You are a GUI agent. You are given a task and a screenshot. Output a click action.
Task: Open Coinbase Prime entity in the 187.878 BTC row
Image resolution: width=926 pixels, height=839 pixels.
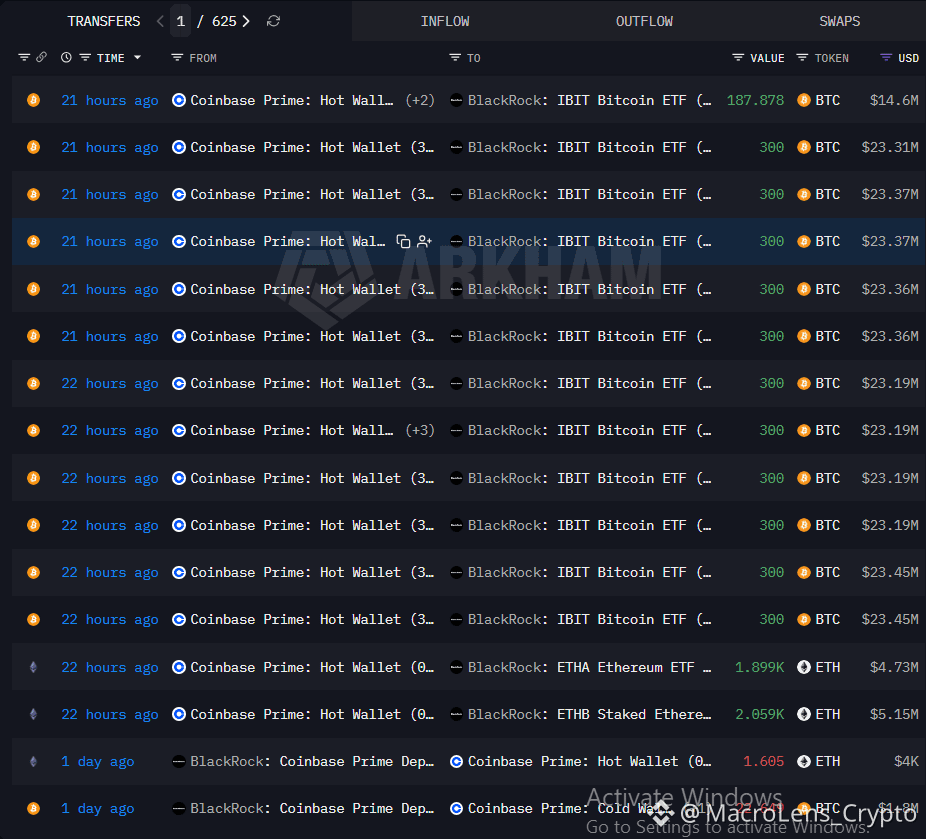[291, 100]
